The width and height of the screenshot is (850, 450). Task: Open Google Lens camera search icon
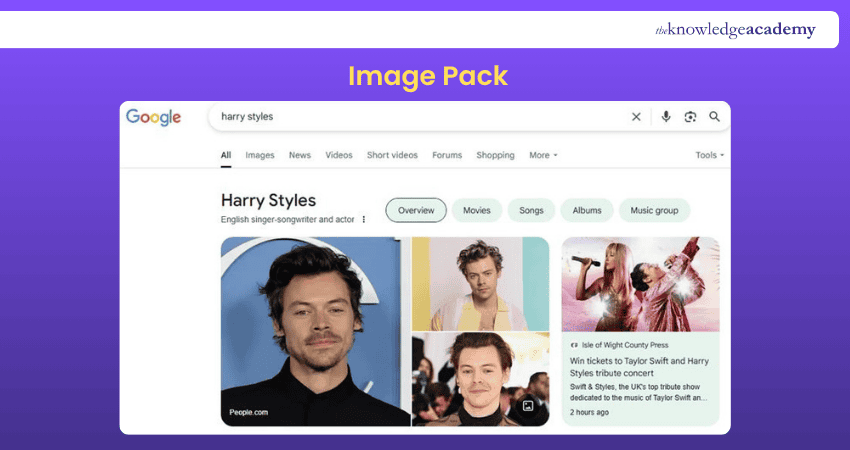click(690, 117)
